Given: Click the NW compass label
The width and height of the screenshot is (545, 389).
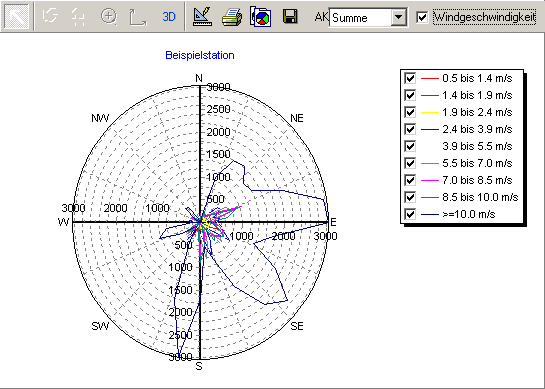Looking at the screenshot, I should [x=100, y=118].
